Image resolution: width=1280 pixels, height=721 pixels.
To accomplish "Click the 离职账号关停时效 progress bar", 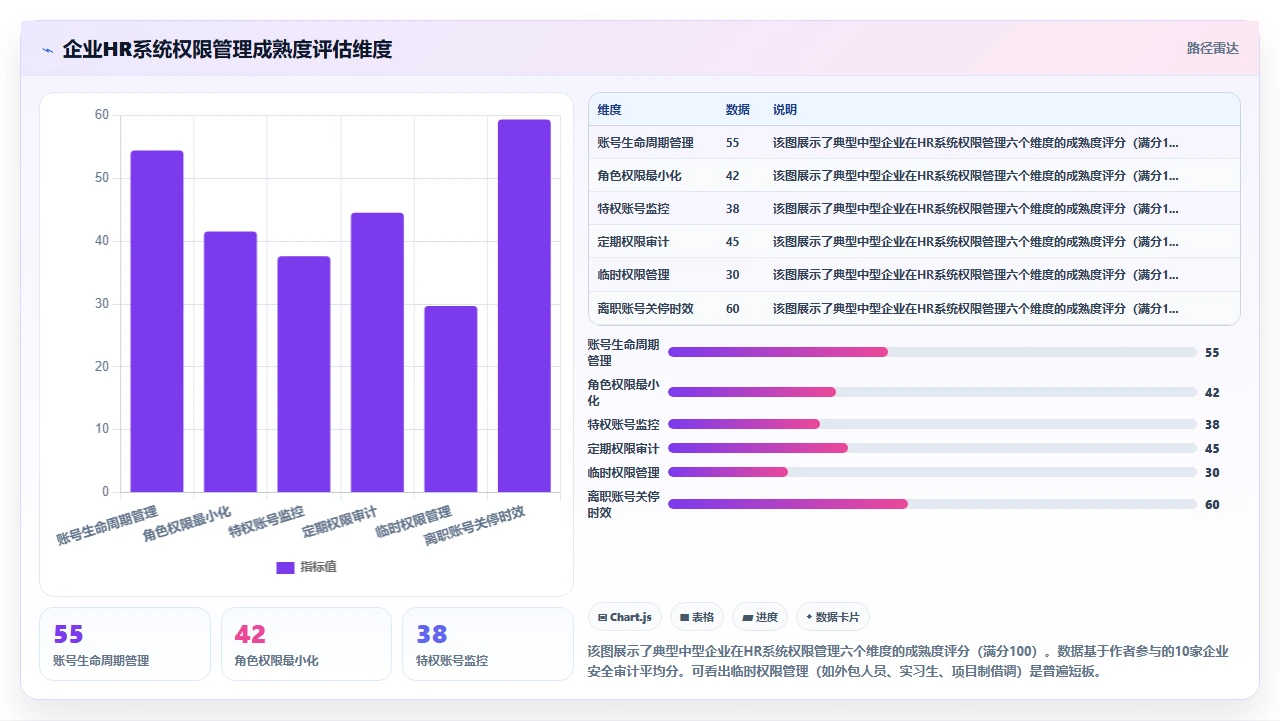I will coord(932,504).
